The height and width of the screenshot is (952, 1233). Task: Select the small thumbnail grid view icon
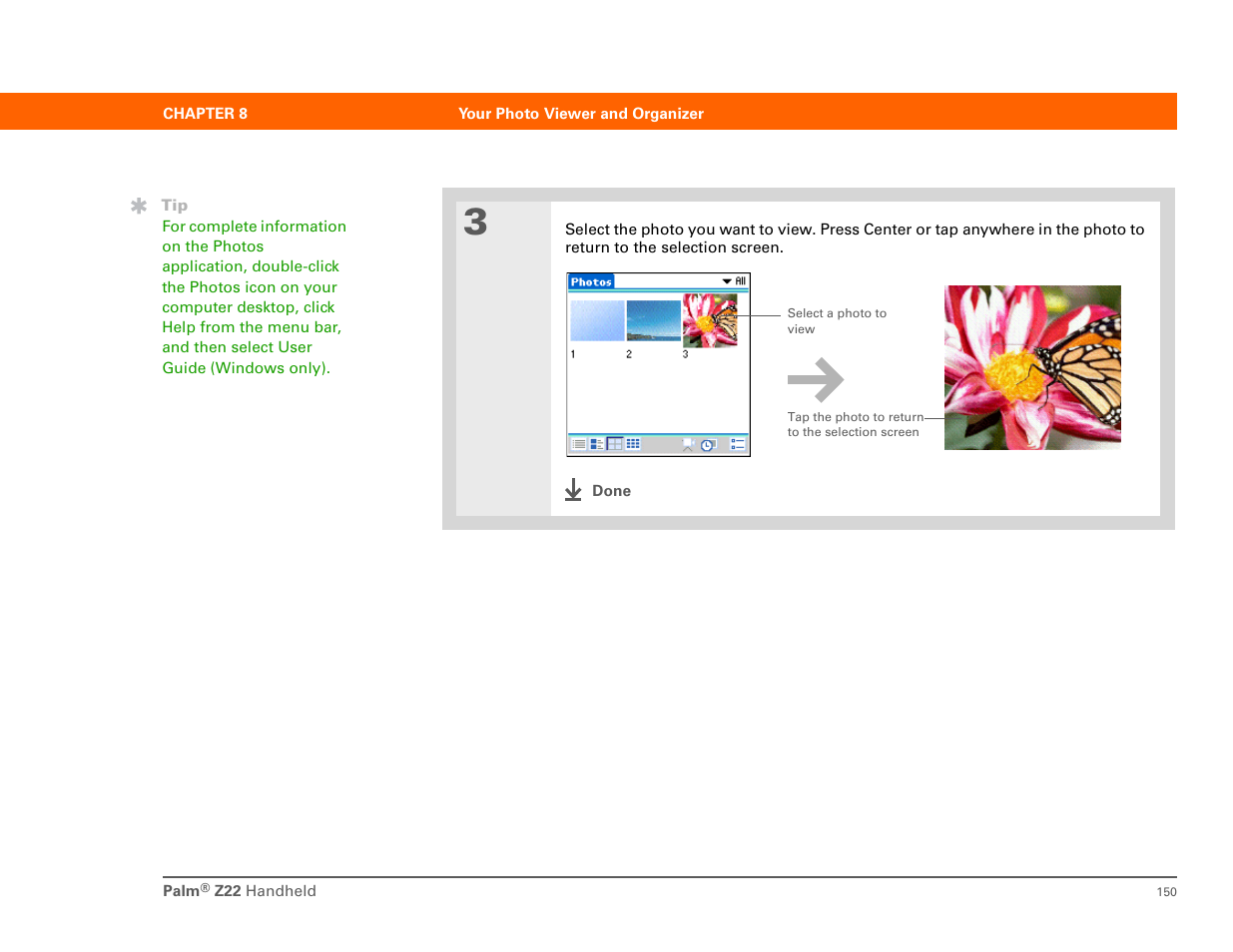(x=633, y=444)
